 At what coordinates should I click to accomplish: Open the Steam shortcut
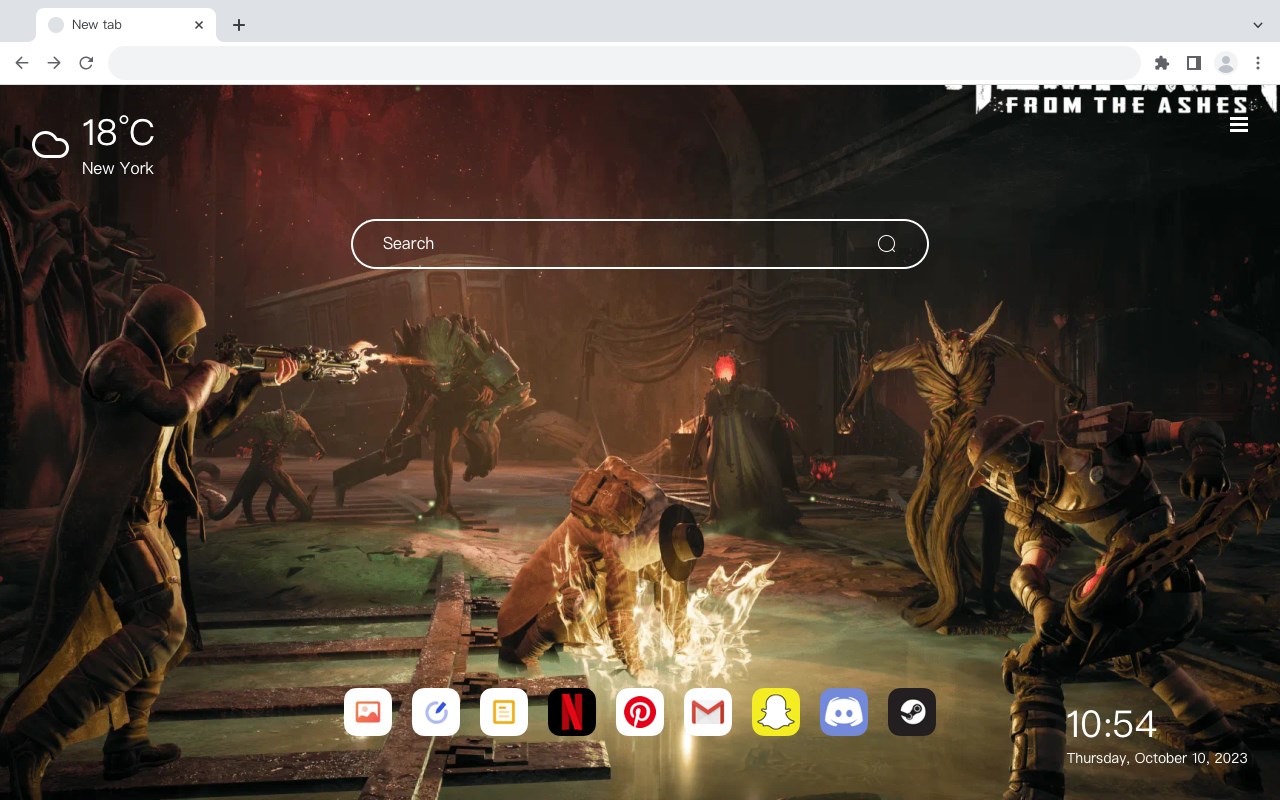click(x=912, y=712)
